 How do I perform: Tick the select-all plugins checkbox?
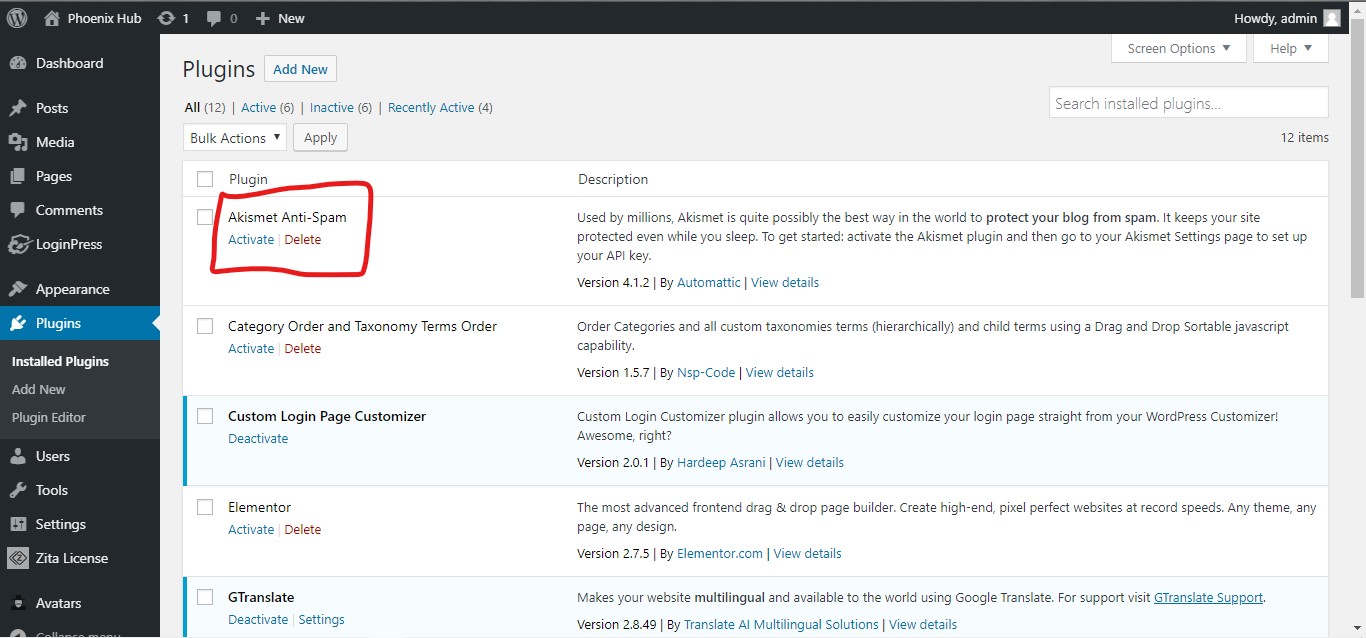[205, 179]
